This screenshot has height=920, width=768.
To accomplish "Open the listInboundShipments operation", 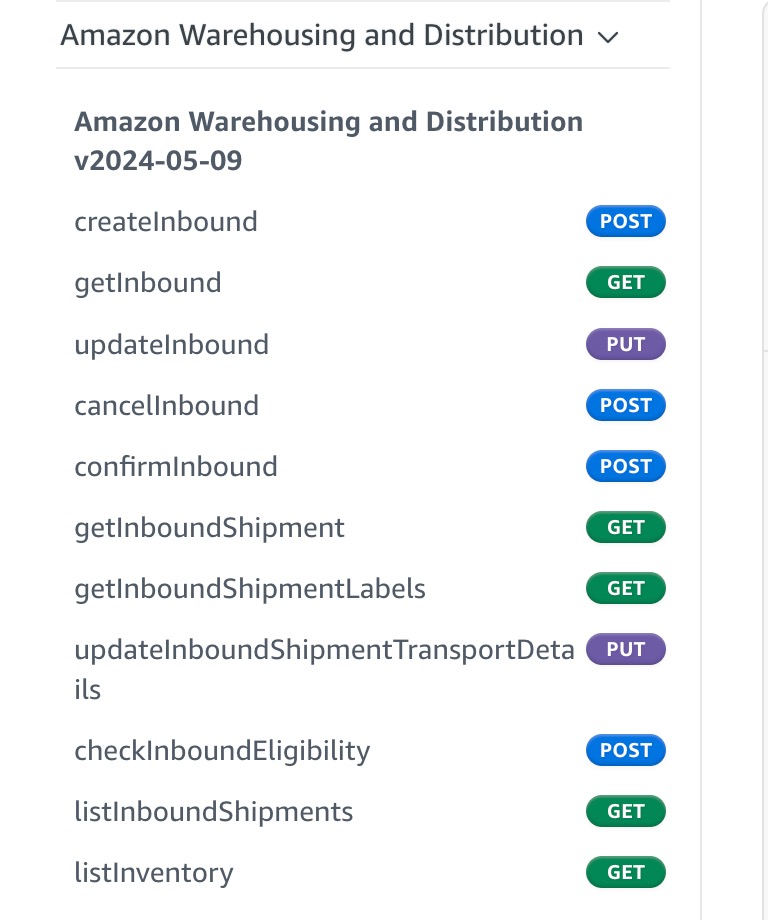I will pos(214,811).
